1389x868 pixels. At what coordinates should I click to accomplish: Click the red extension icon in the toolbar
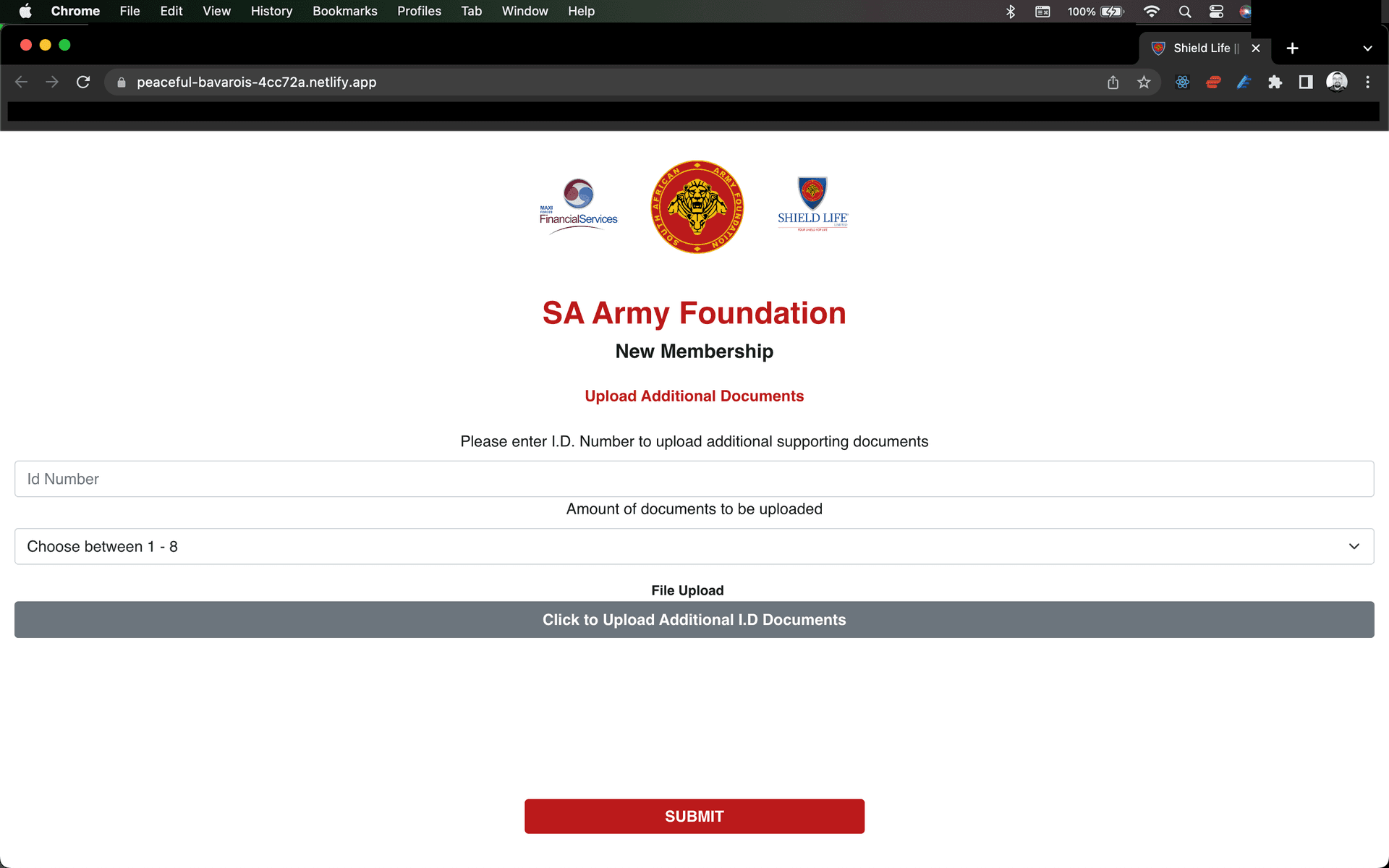[x=1213, y=82]
